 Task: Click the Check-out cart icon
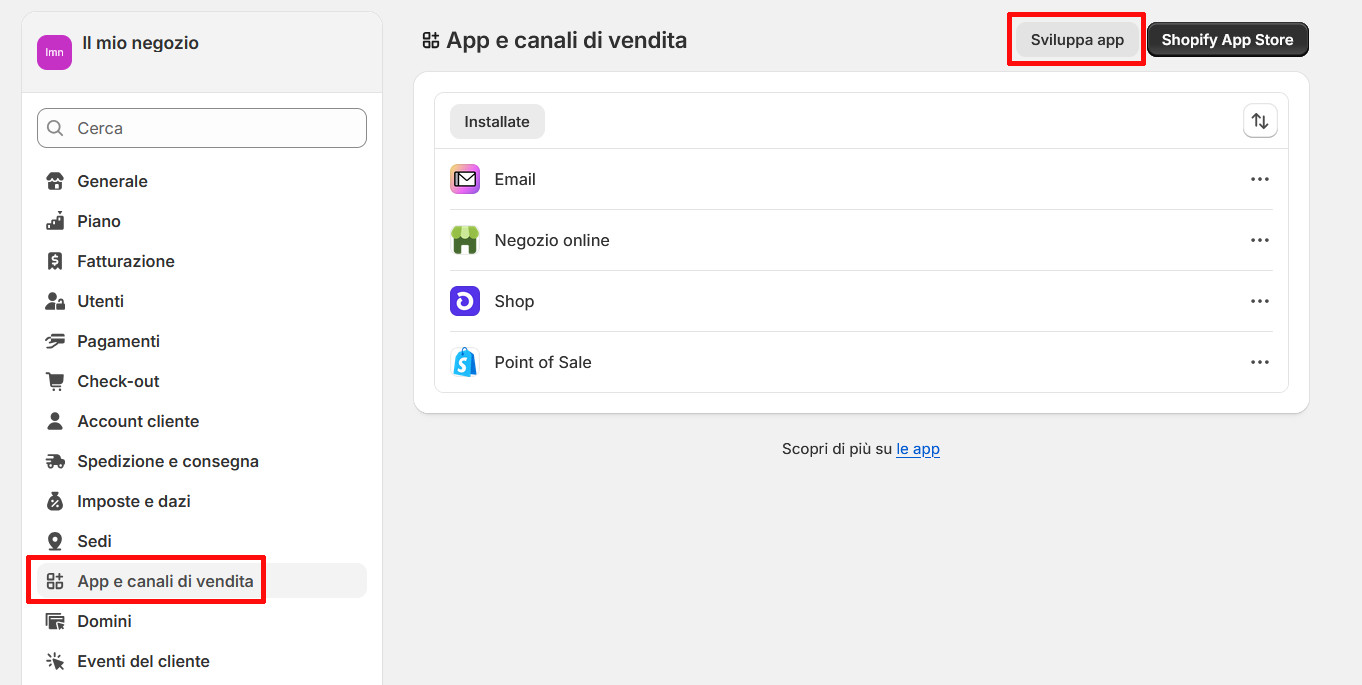pos(55,381)
